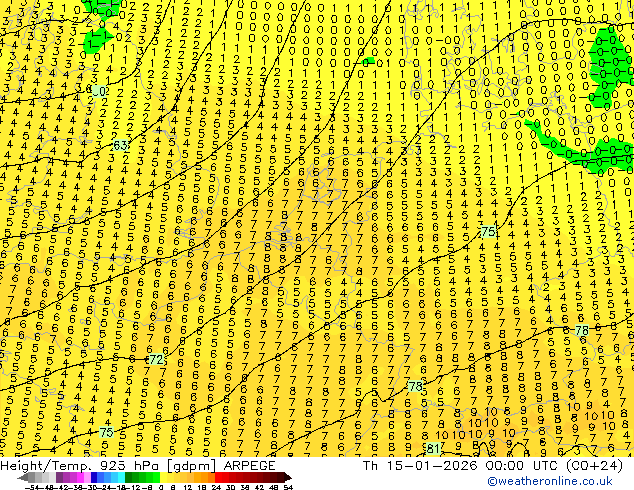Click the 63 contour label
The image size is (634, 490).
(x=120, y=145)
